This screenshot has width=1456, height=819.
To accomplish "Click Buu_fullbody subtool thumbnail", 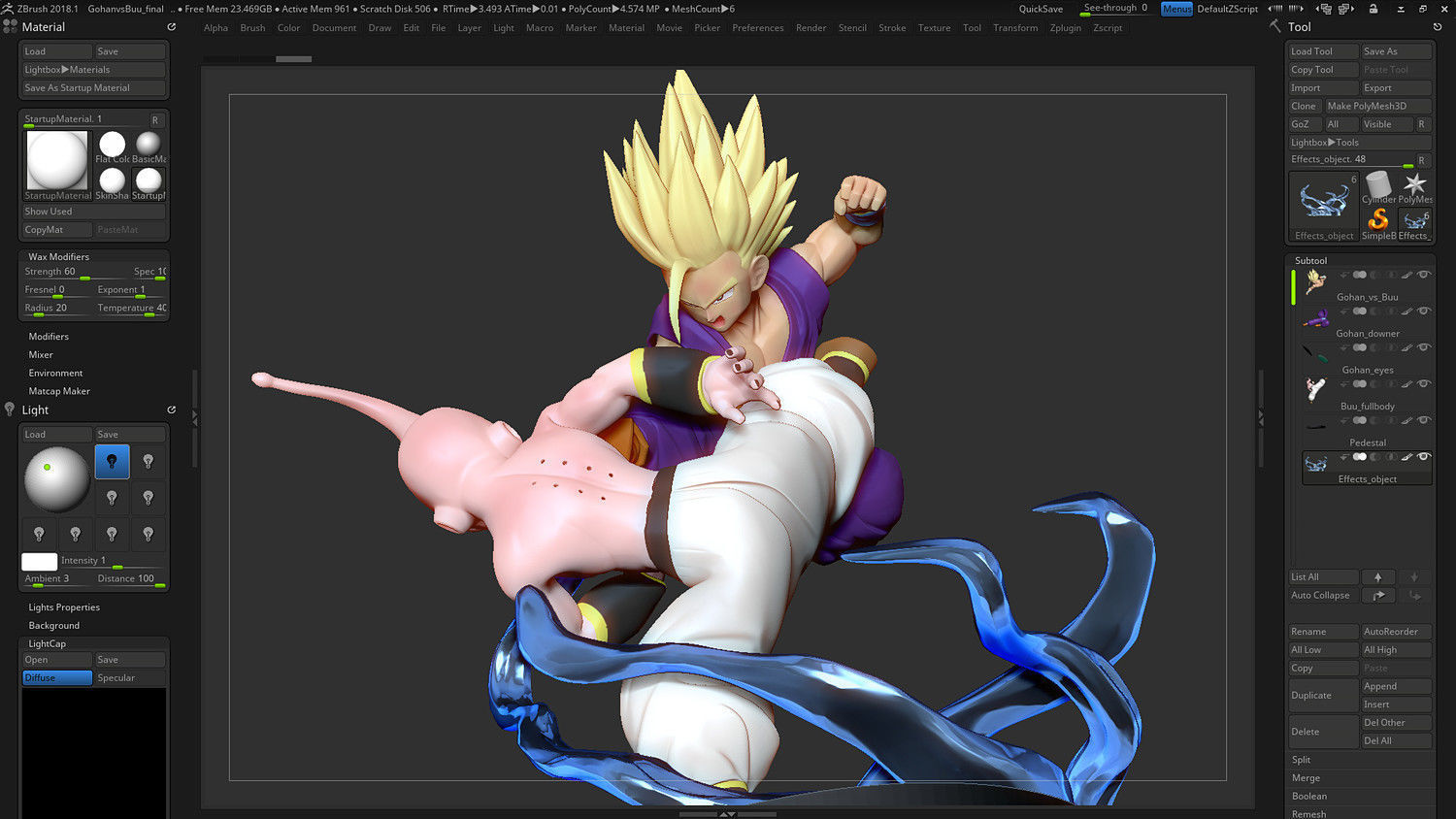I will (x=1316, y=390).
